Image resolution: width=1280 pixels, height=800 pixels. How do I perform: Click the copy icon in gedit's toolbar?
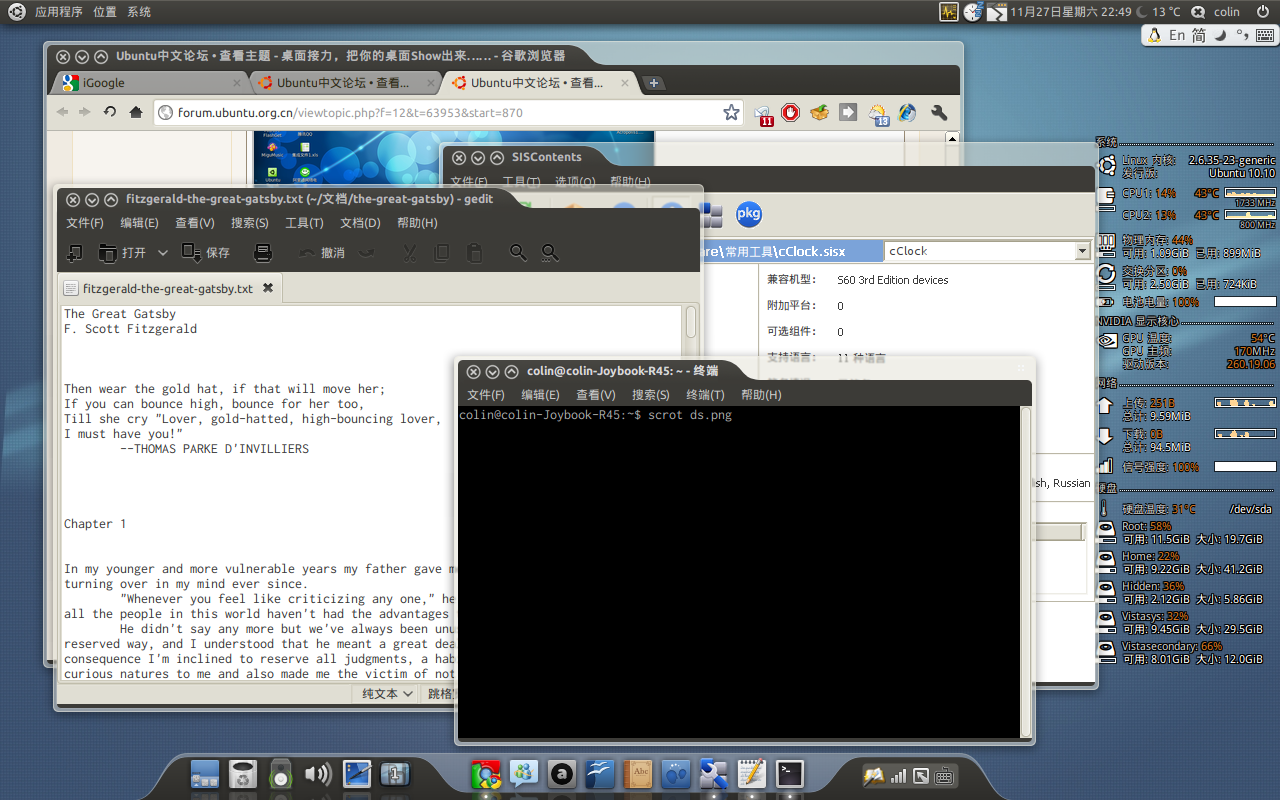[x=441, y=253]
